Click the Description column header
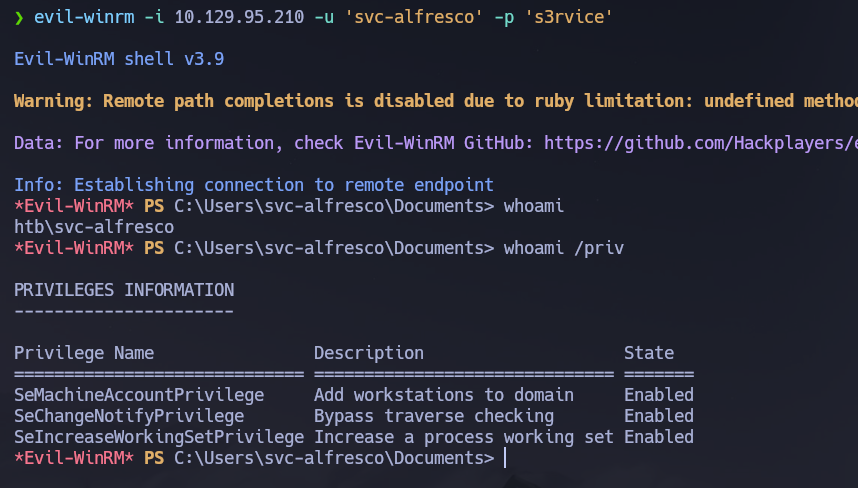The image size is (858, 488). coord(369,353)
